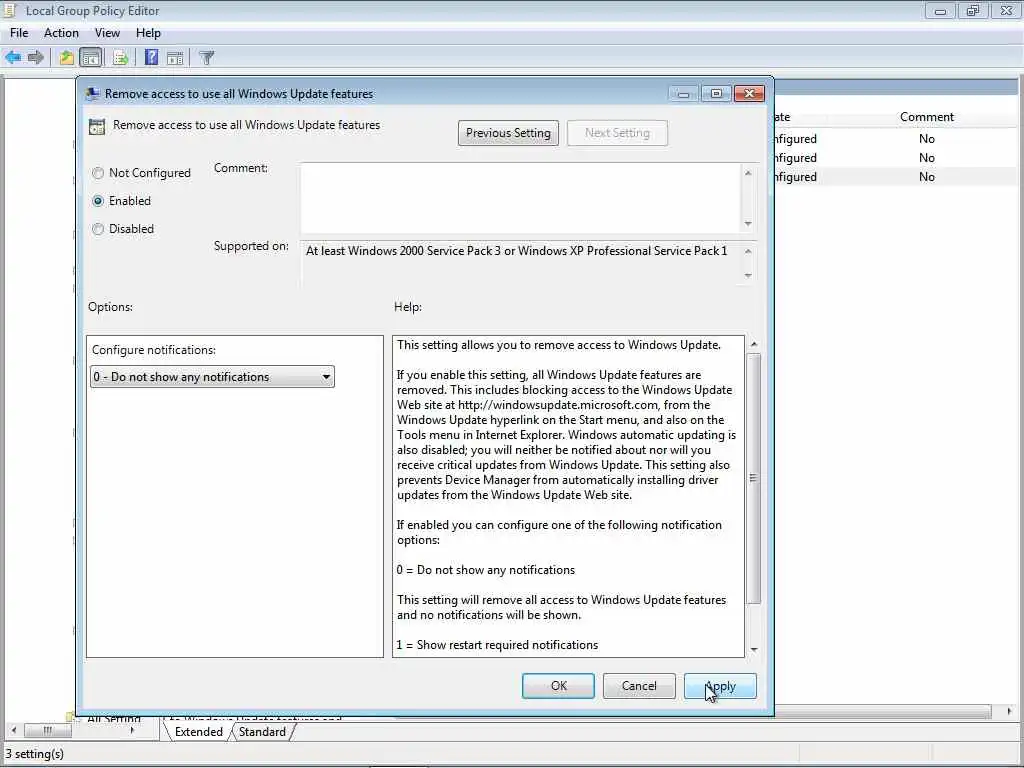Click the Comment column header in editor
The height and width of the screenshot is (768, 1024).
[x=927, y=117]
